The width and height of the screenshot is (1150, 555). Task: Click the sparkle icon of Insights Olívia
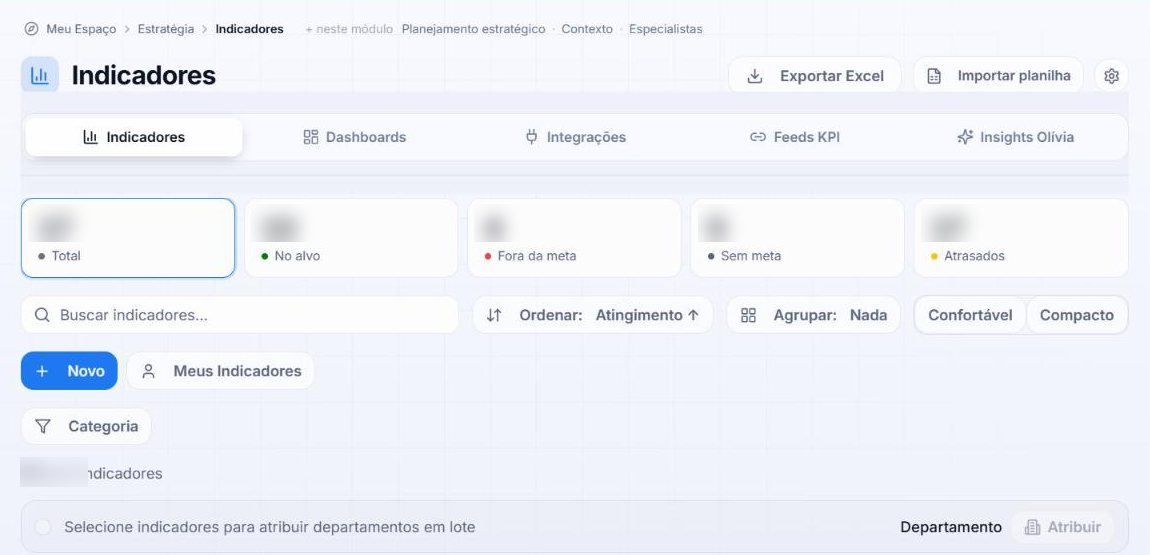pos(965,137)
